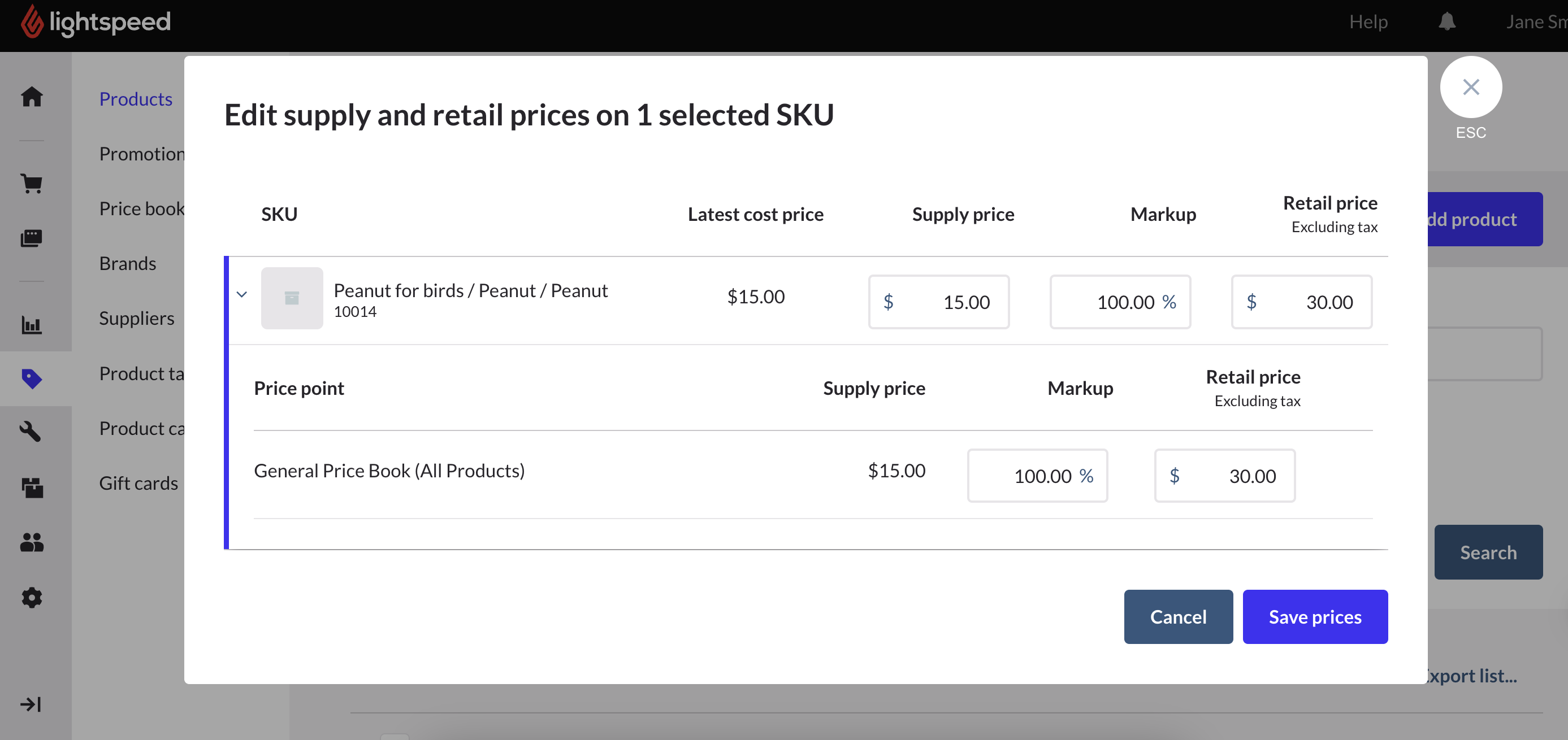Screen dimensions: 1568x740
Task: Click the Lightspeed flame logo
Action: point(33,22)
